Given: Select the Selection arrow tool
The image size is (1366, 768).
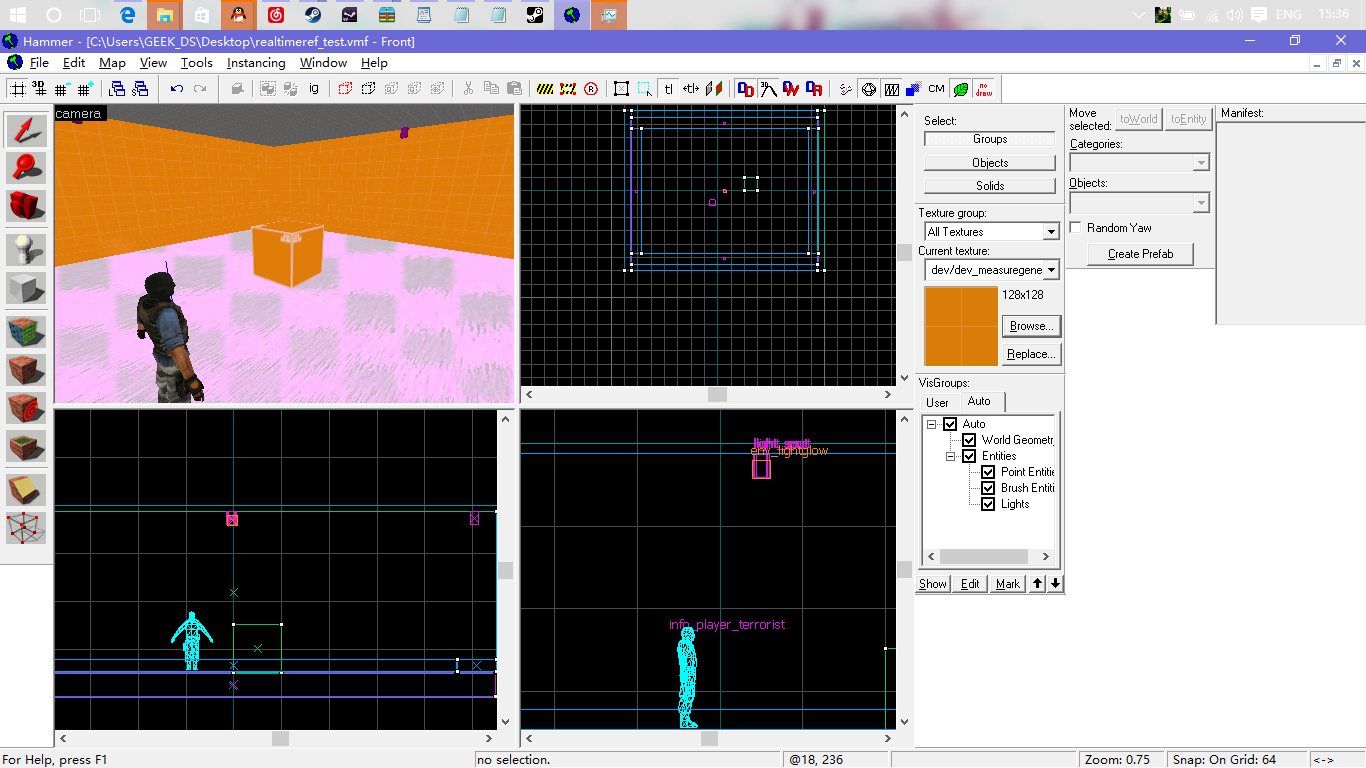Looking at the screenshot, I should pos(27,130).
